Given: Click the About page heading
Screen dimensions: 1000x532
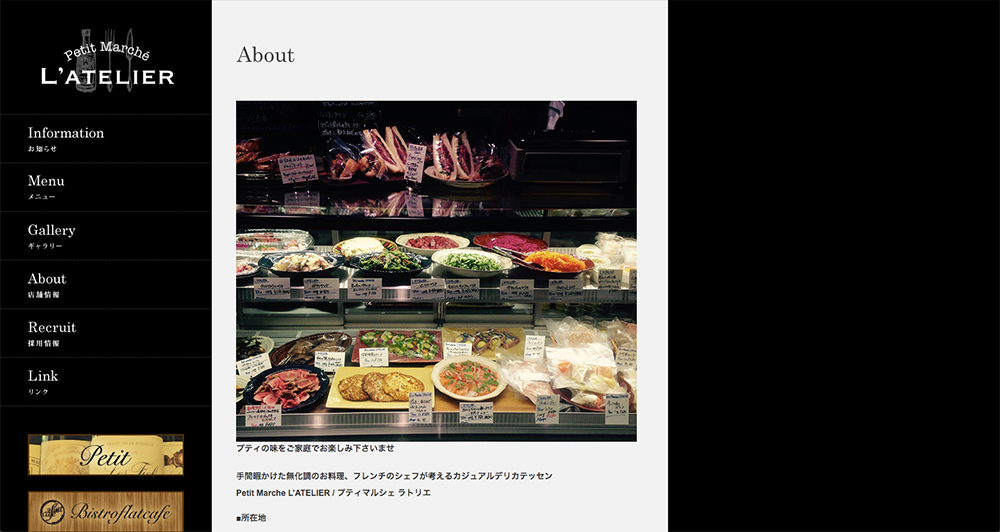Looking at the screenshot, I should (265, 55).
